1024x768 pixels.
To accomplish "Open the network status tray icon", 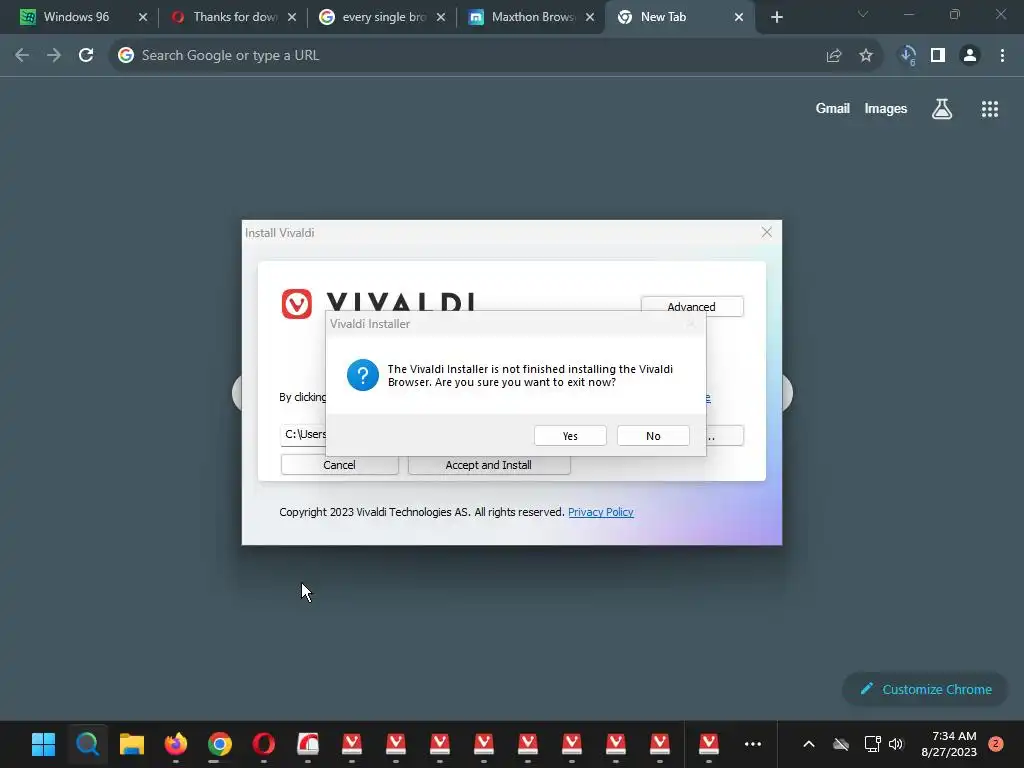I will [872, 744].
